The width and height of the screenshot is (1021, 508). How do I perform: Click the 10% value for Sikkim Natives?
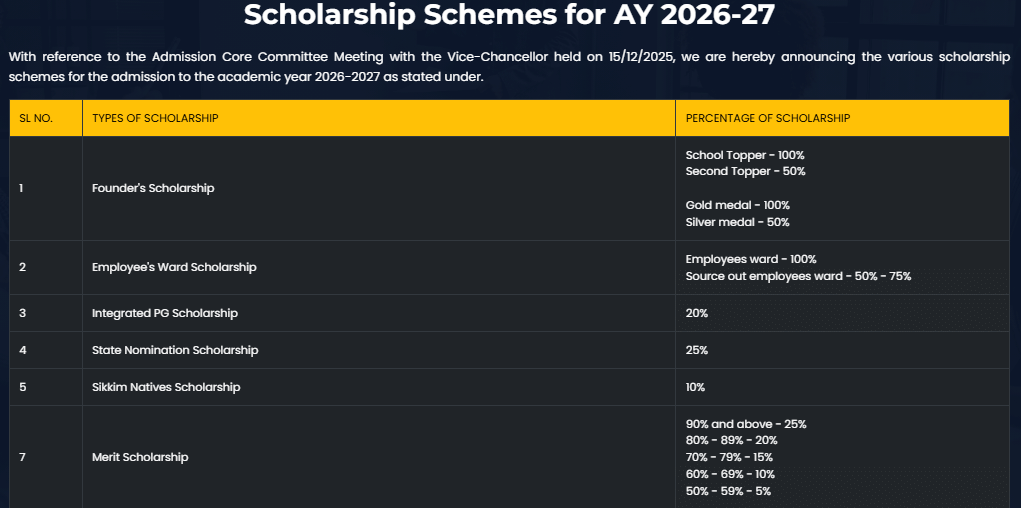coord(696,387)
